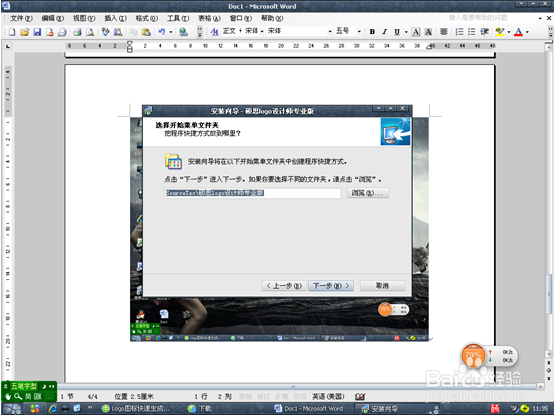Switch to 下载 taskbar window

[200, 409]
